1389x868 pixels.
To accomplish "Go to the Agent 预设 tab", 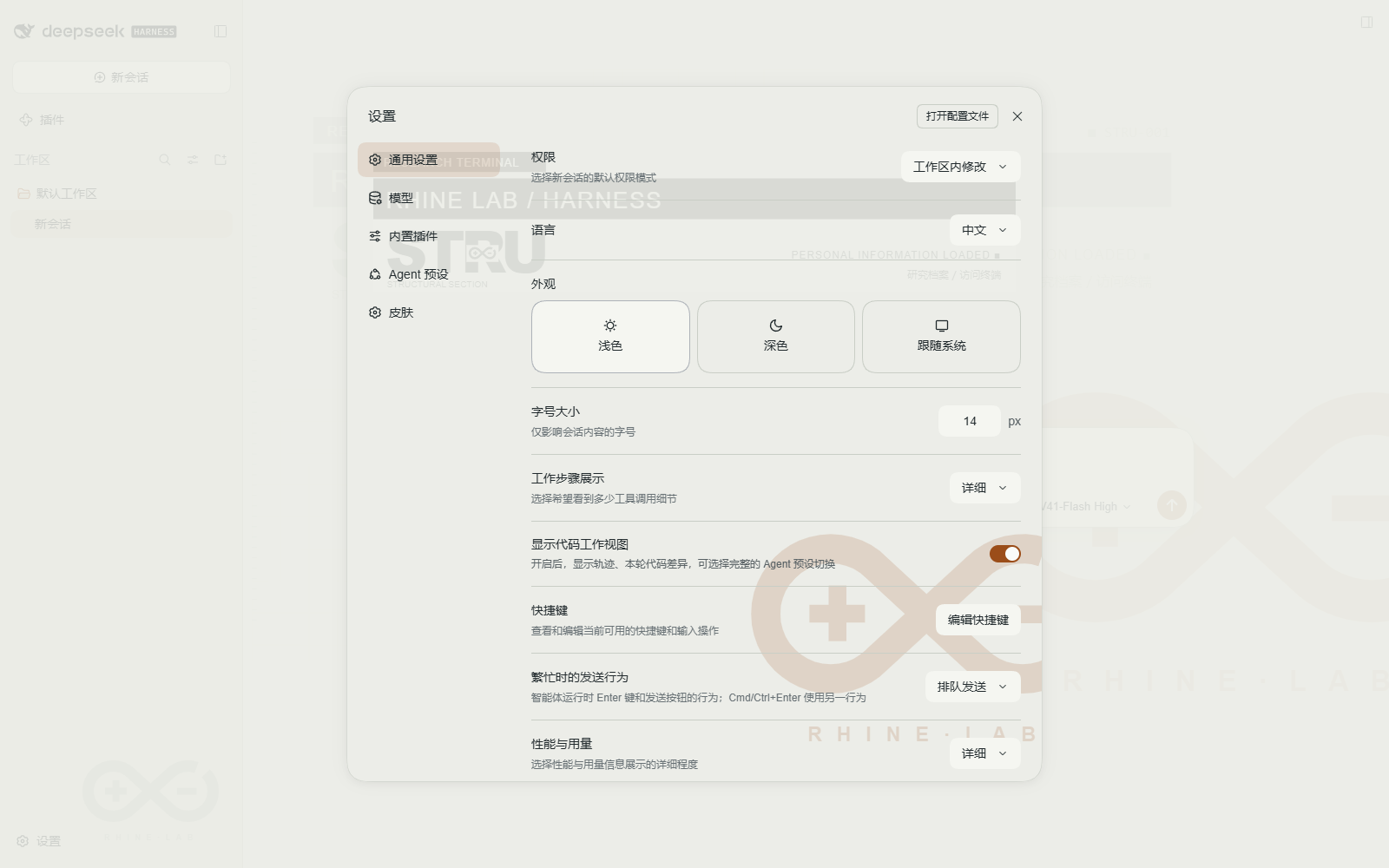I will coord(429,274).
